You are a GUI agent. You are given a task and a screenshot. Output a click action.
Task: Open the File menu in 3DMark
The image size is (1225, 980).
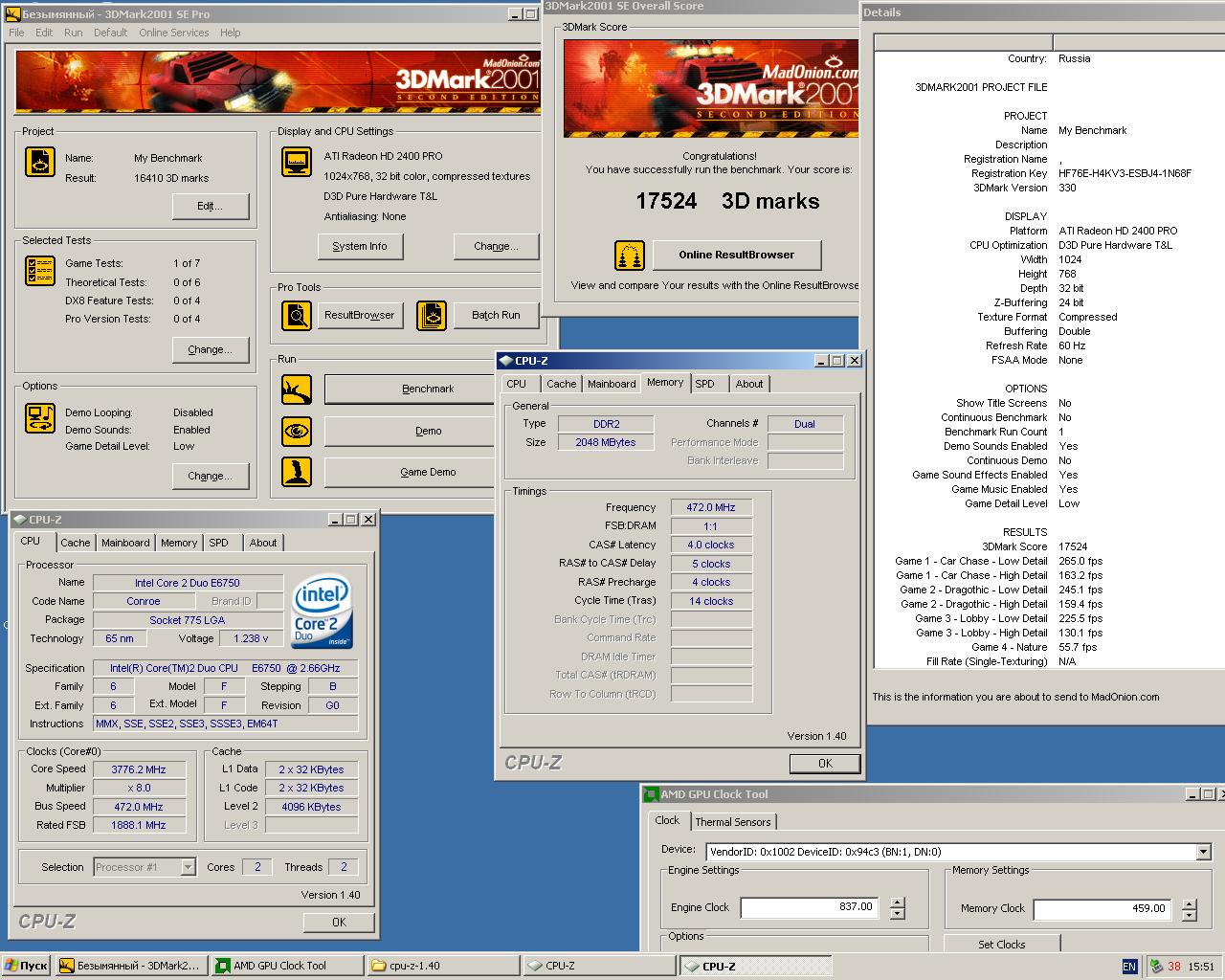[17, 33]
